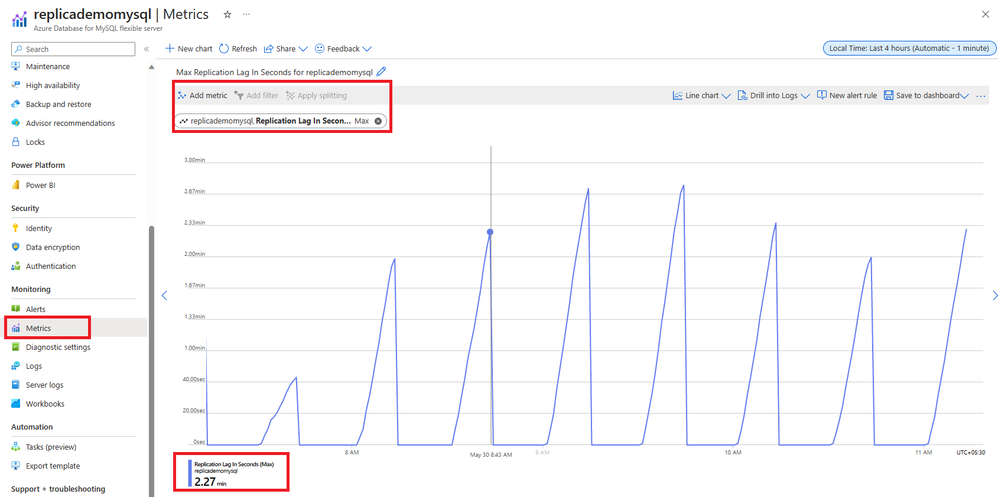Image resolution: width=998 pixels, height=497 pixels.
Task: Close the Metrics blade
Action: pyautogui.click(x=985, y=14)
